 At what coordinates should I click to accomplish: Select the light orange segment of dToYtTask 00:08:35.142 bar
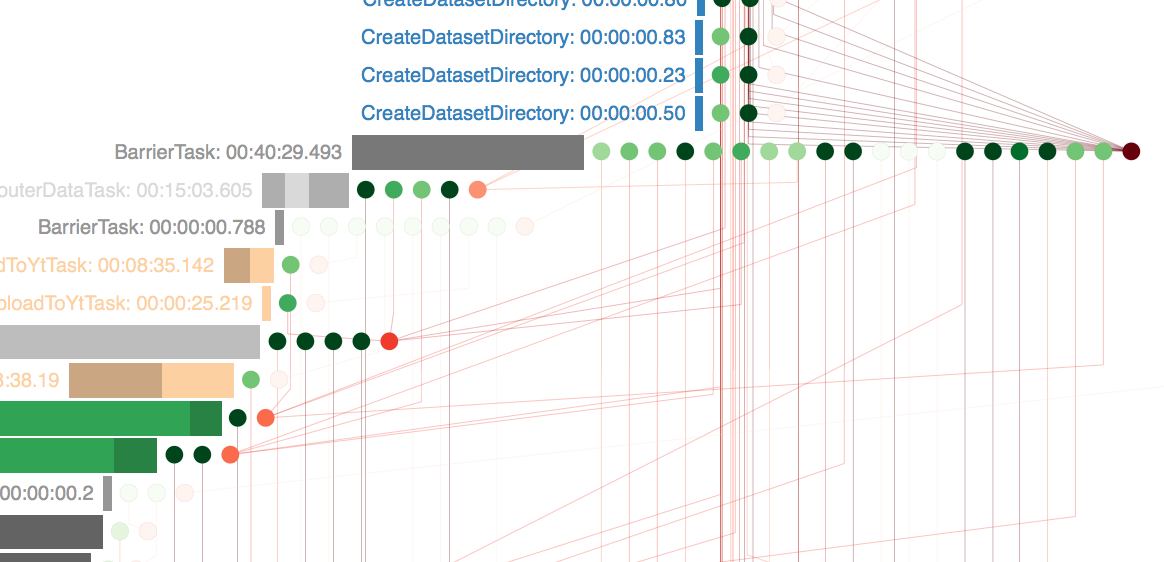[x=262, y=266]
